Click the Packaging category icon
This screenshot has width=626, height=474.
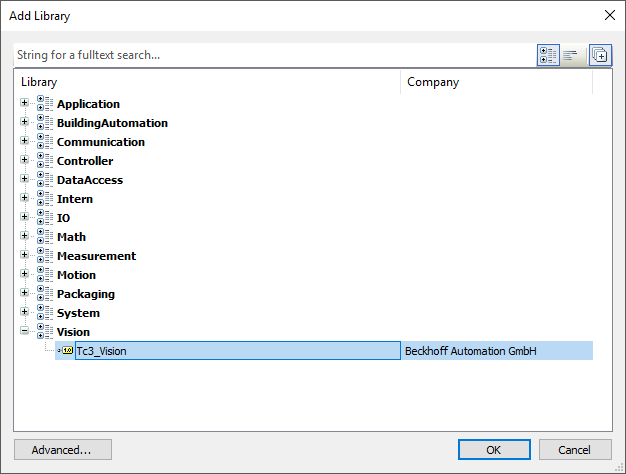pyautogui.click(x=45, y=293)
